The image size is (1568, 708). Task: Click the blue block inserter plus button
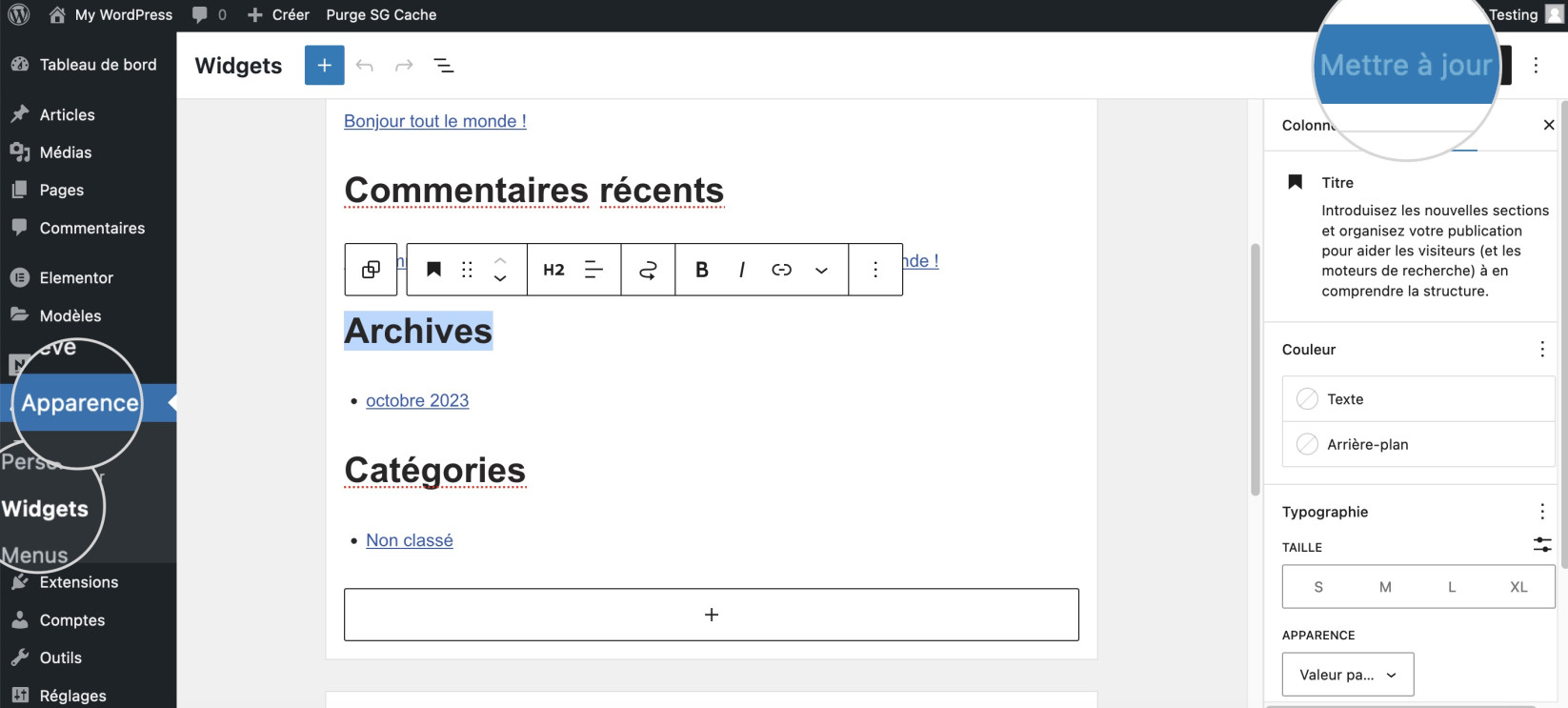click(324, 65)
